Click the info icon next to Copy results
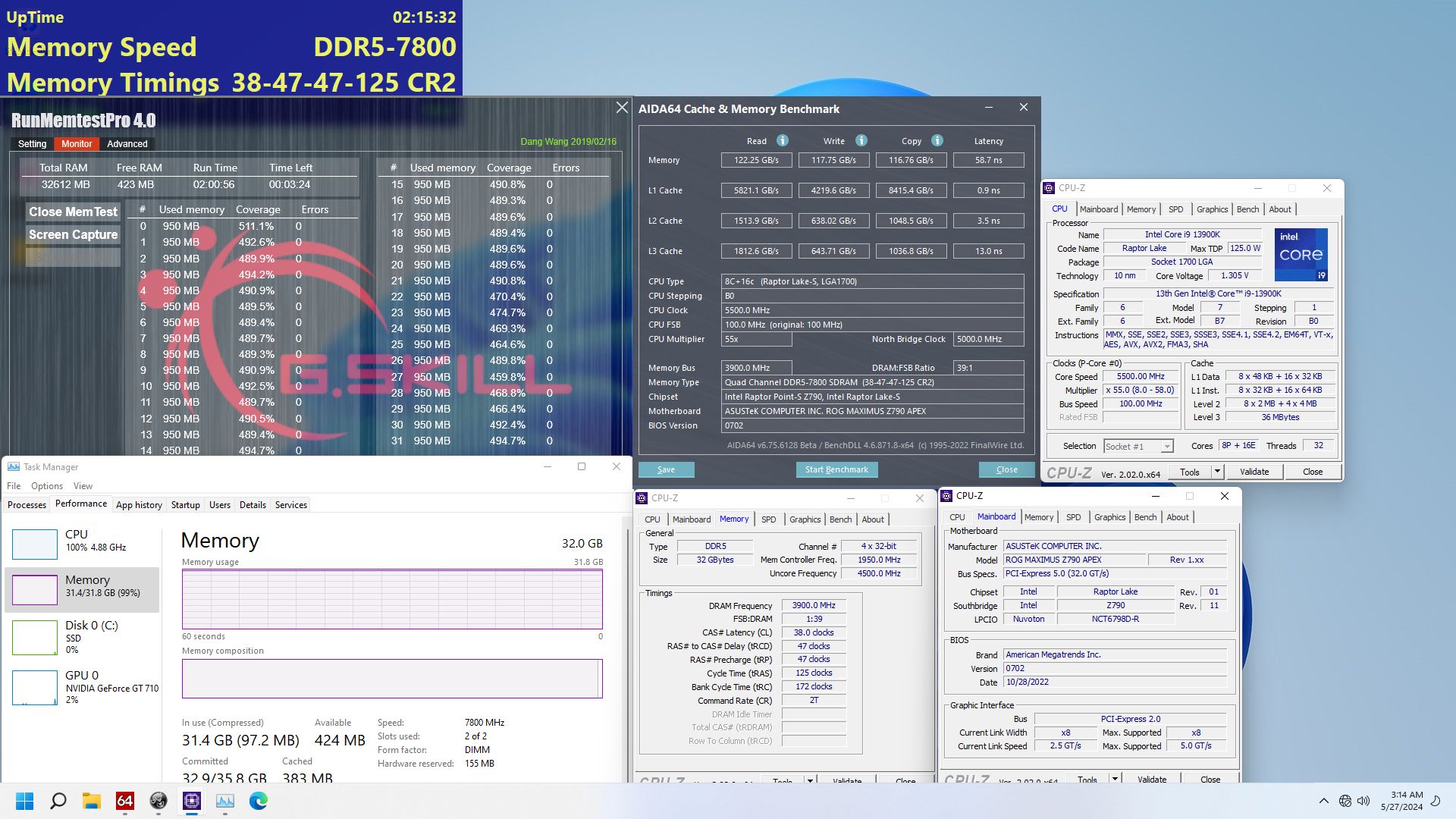1456x819 pixels. pos(936,140)
